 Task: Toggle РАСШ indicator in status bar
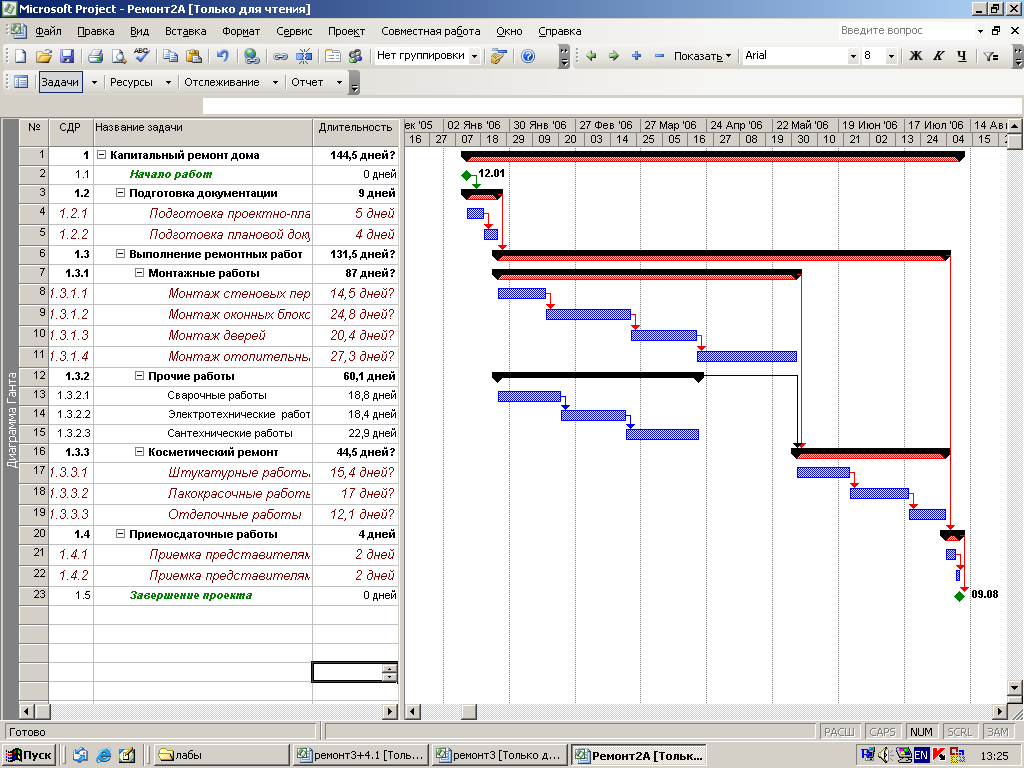pyautogui.click(x=839, y=732)
